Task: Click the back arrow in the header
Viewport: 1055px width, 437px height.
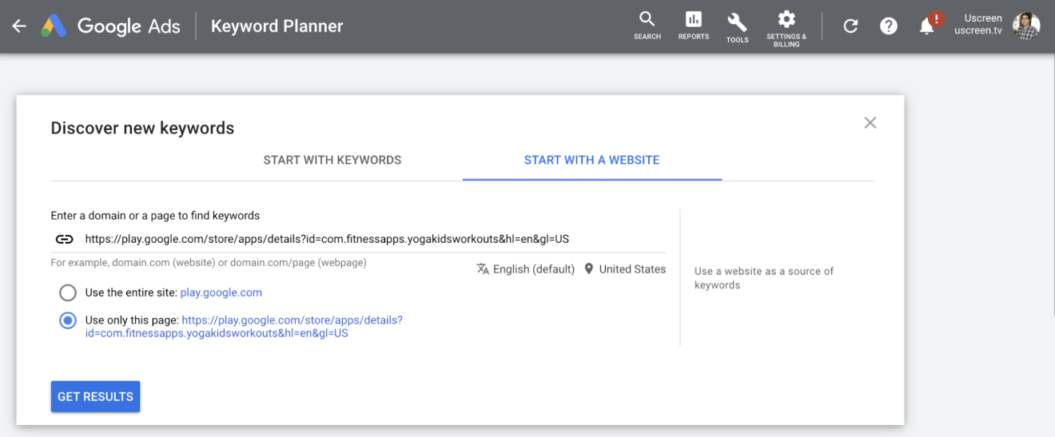Action: point(19,26)
